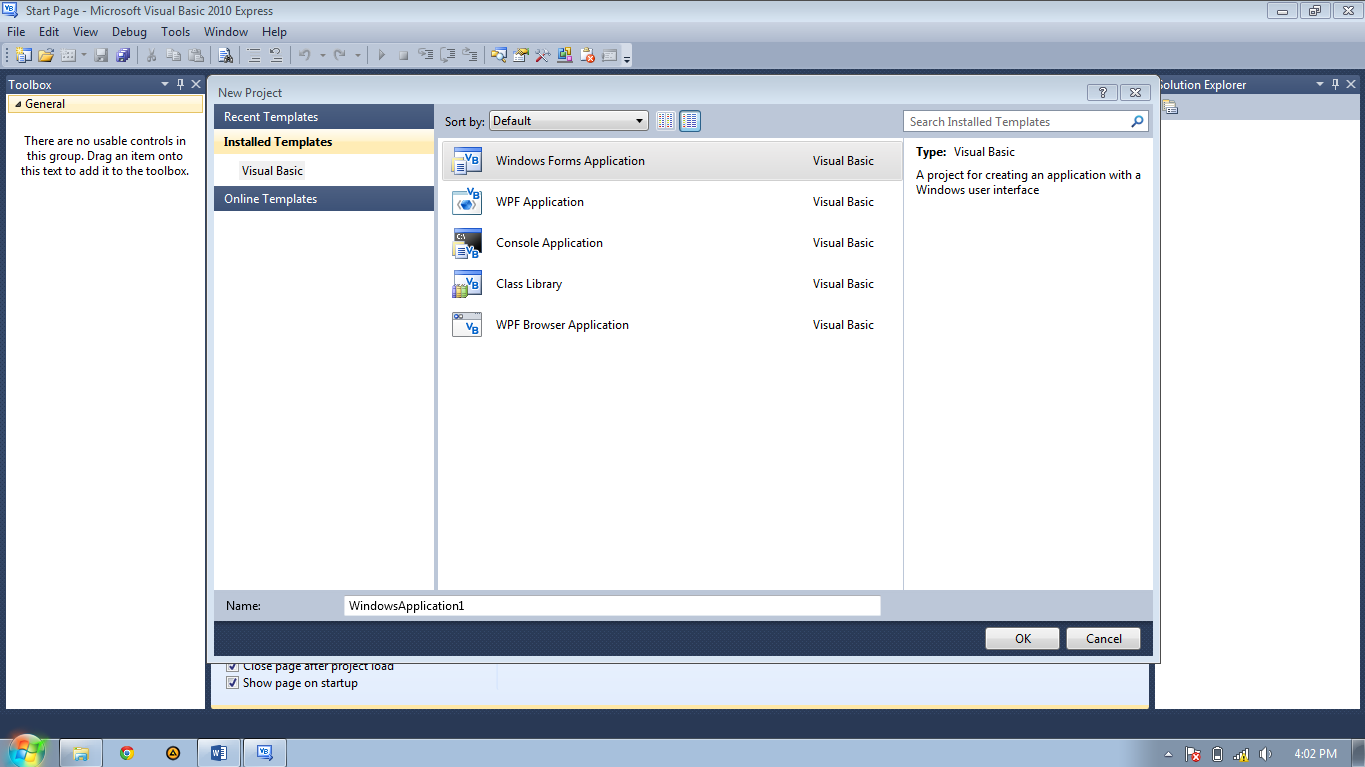This screenshot has height=767, width=1365.
Task: Select Visual Basic under Installed Templates
Action: (272, 171)
